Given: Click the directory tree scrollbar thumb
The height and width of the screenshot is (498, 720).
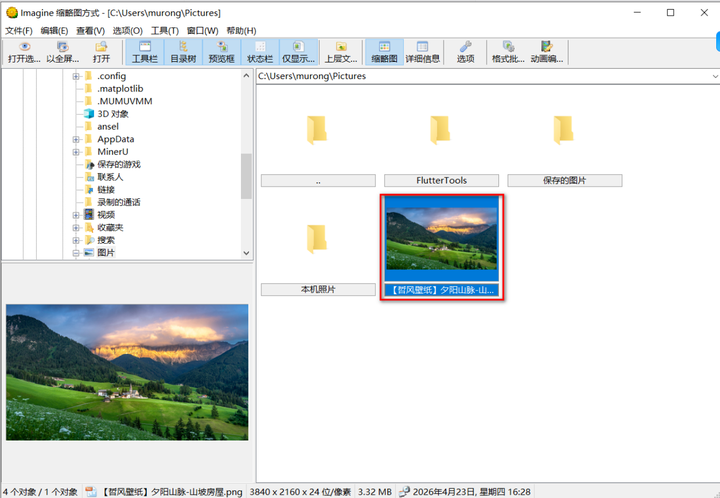Looking at the screenshot, I should (247, 176).
